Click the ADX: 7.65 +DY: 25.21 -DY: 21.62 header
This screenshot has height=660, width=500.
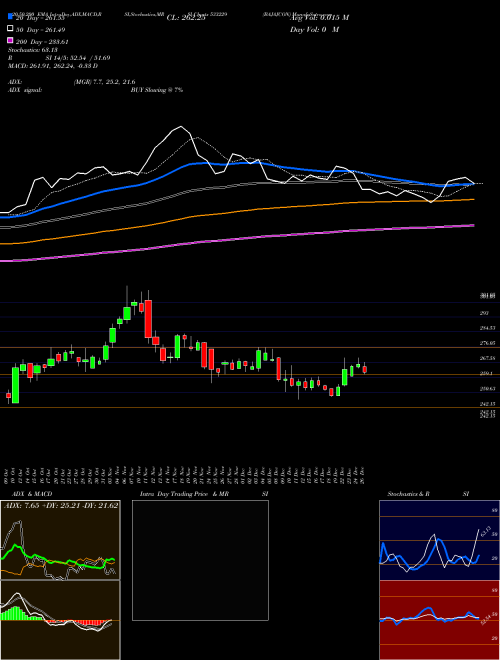click(61, 506)
